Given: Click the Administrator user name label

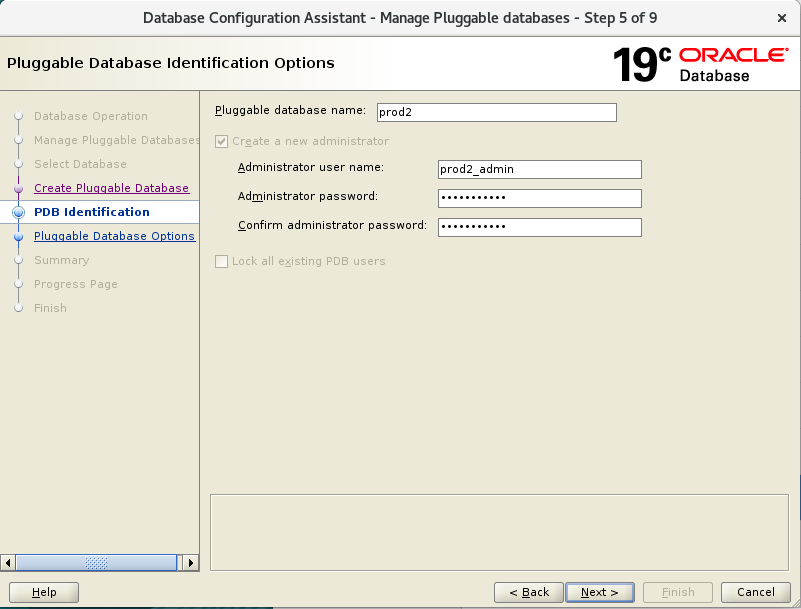Looking at the screenshot, I should coord(311,168).
